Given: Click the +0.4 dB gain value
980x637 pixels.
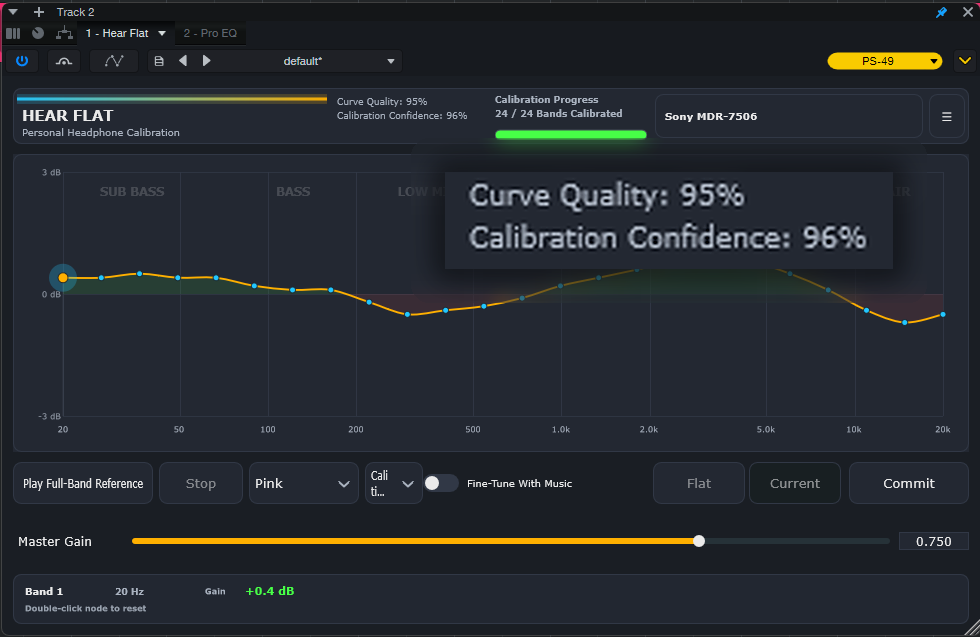Looking at the screenshot, I should 270,591.
